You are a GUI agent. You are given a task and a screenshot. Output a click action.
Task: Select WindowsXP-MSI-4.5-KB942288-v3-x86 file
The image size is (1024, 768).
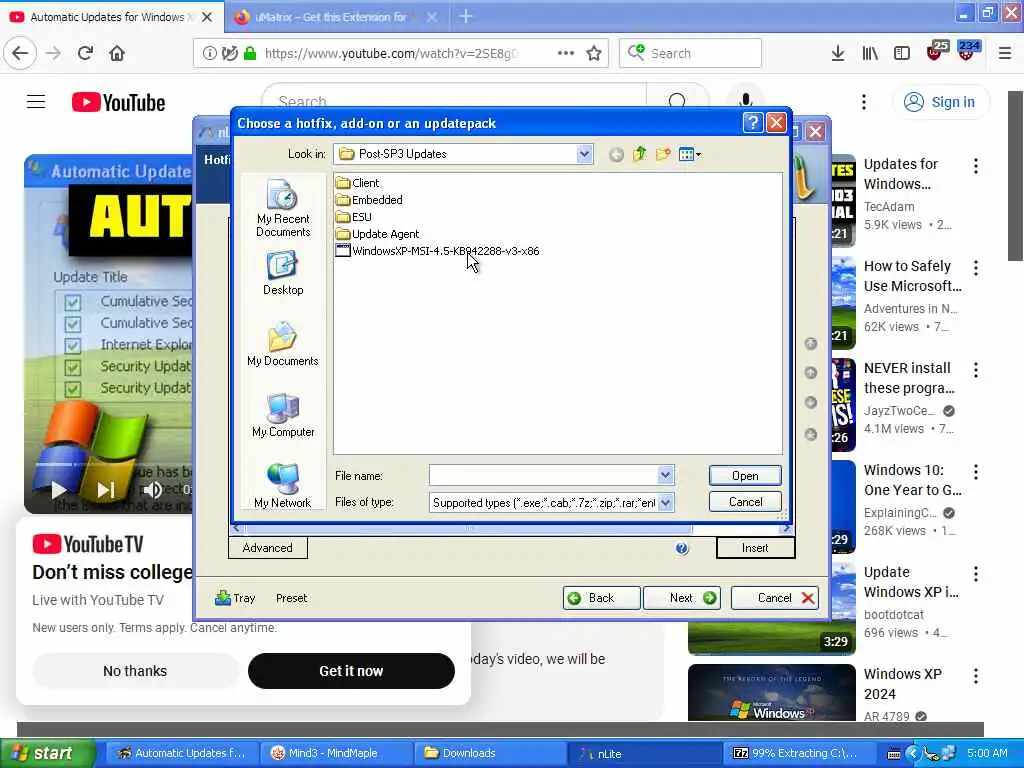coord(438,251)
